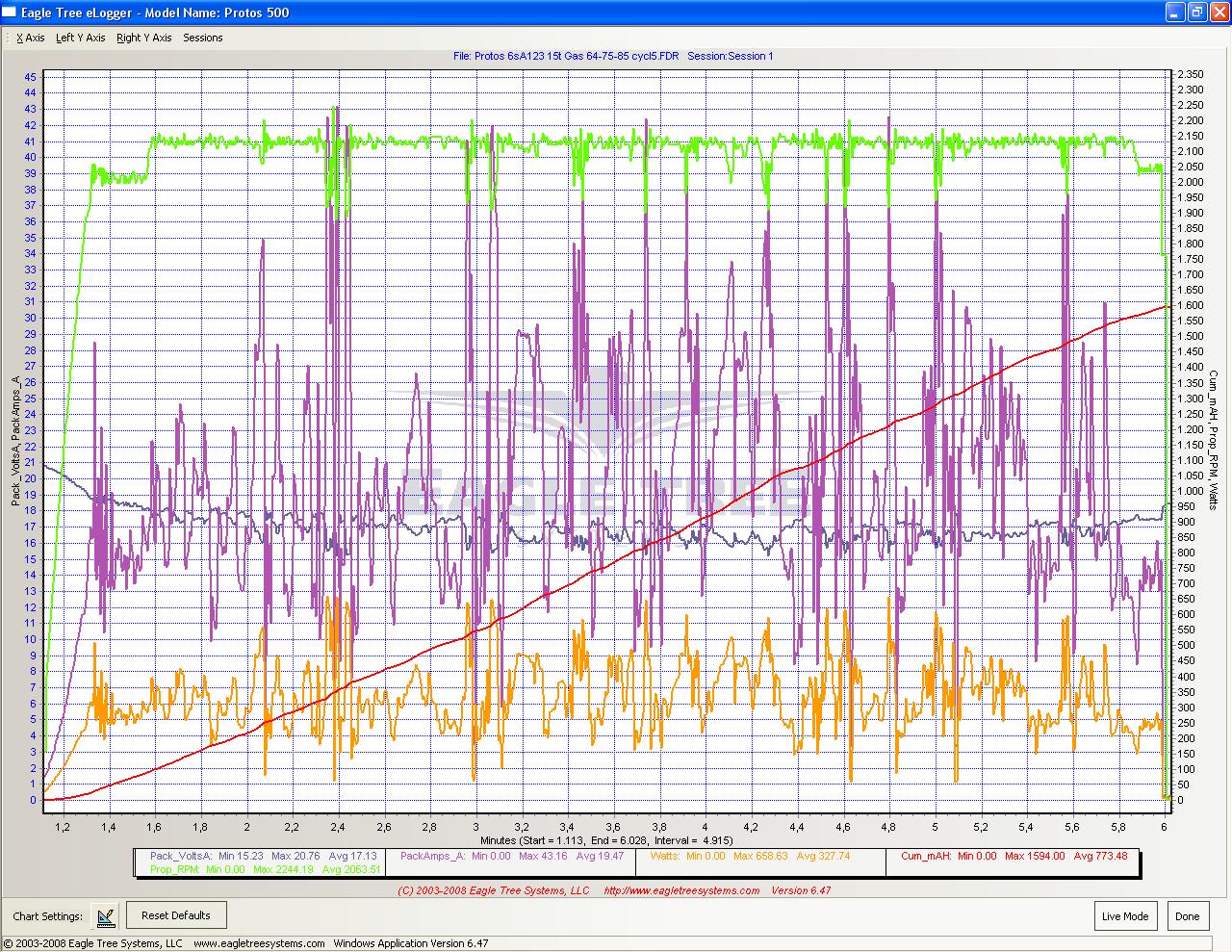This screenshot has height=952, width=1232.
Task: Switch to Live Mode
Action: (x=1124, y=916)
